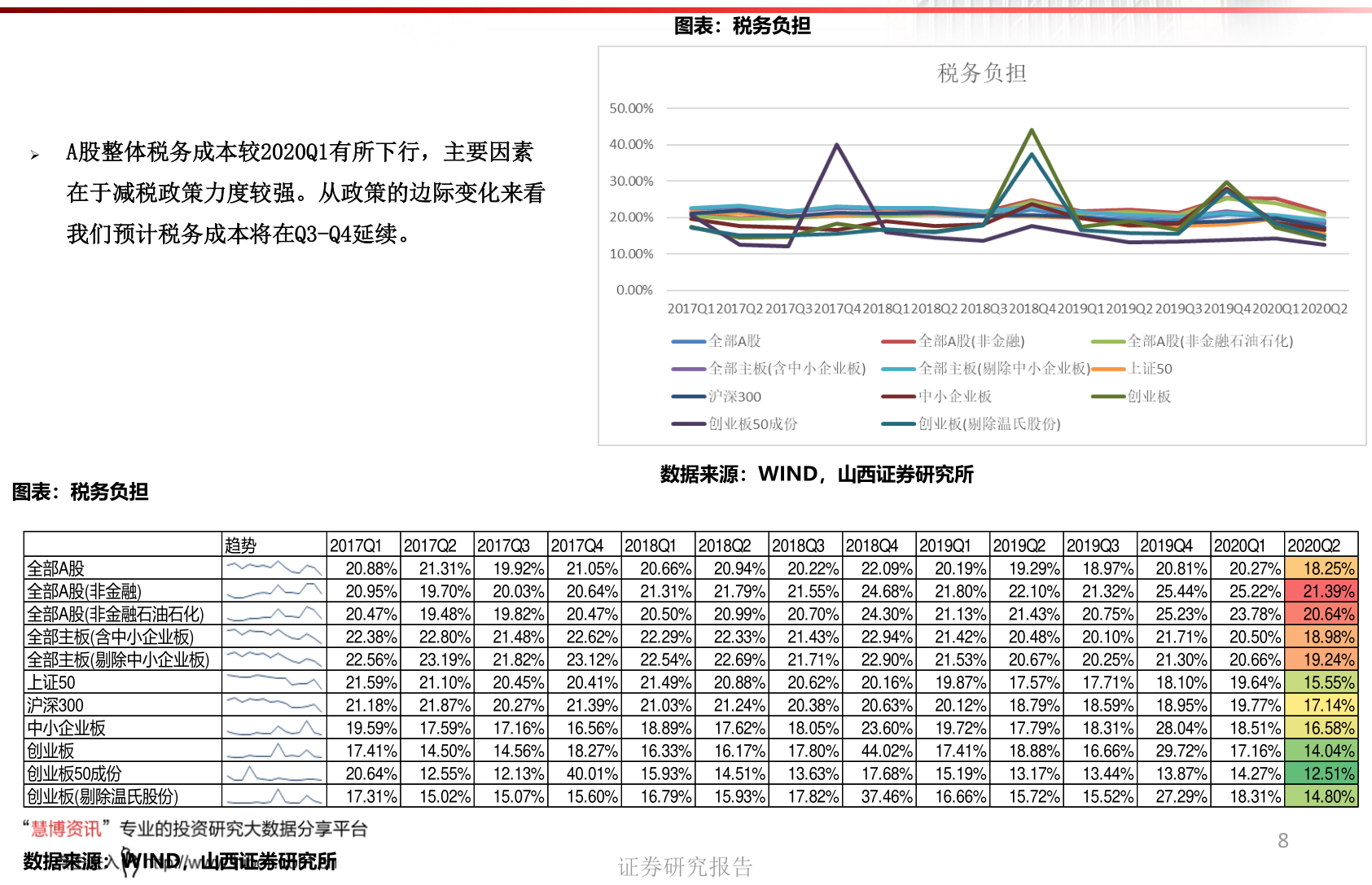This screenshot has width=1372, height=885.
Task: Click the 37.46% cell under 2018Q4
Action: click(879, 796)
